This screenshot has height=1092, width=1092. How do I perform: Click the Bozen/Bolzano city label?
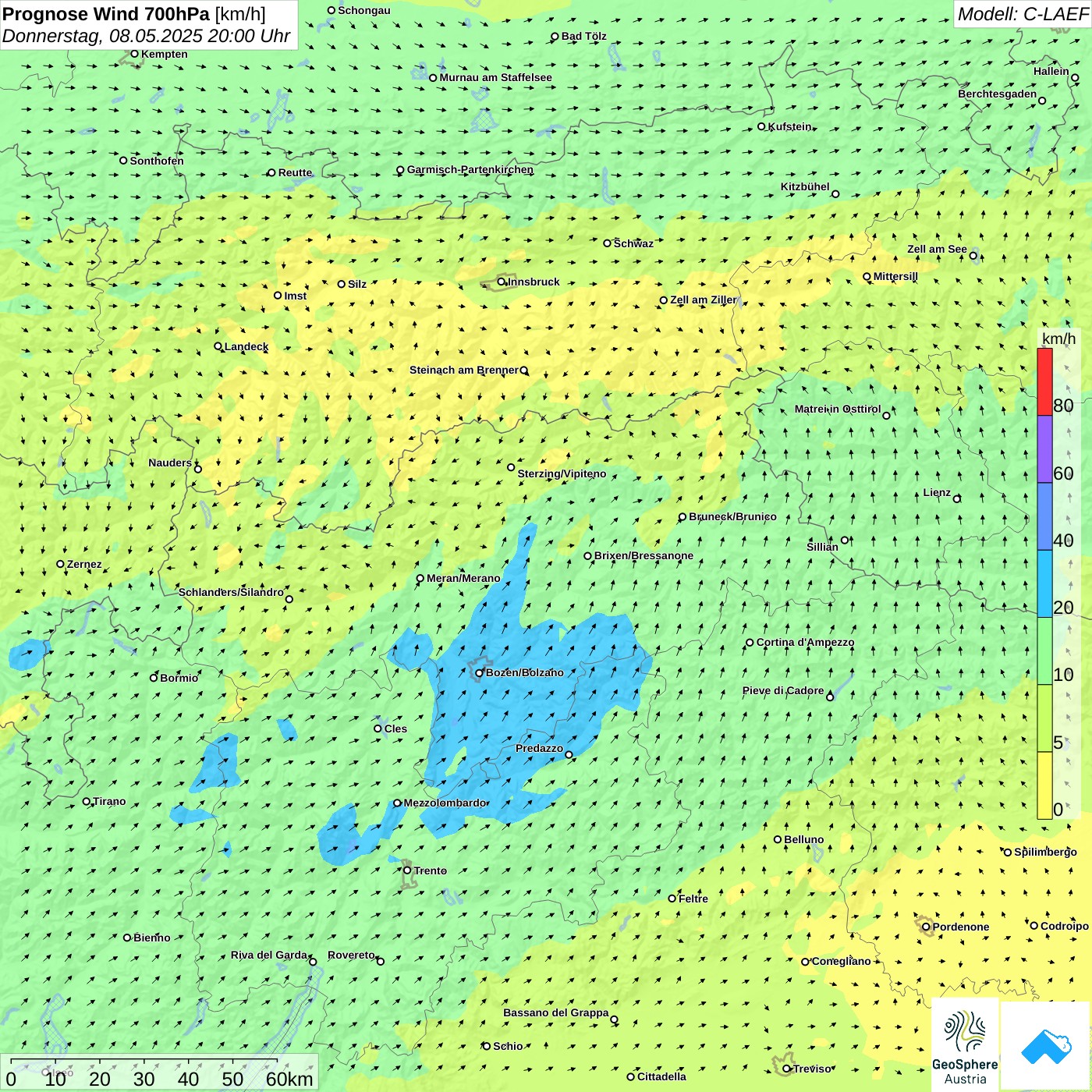point(524,672)
